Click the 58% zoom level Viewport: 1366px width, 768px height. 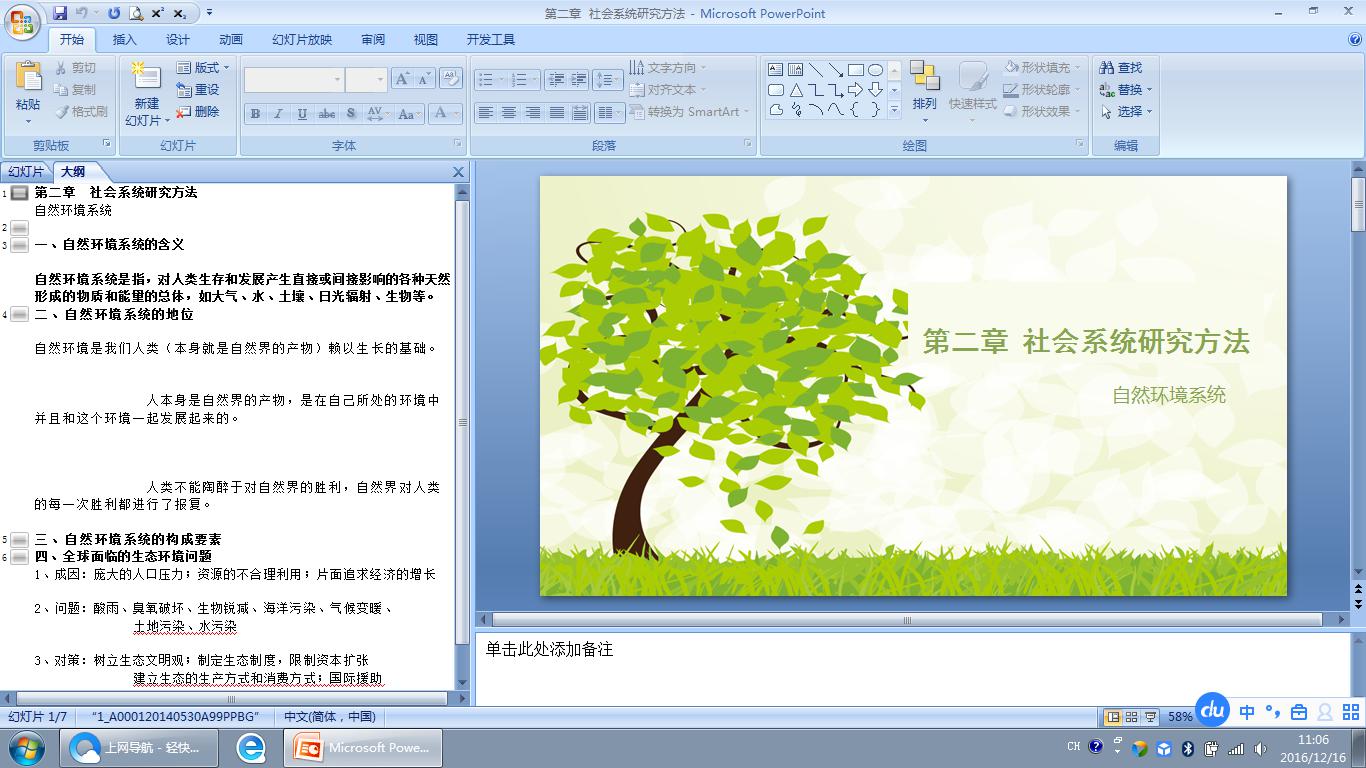tap(1180, 717)
